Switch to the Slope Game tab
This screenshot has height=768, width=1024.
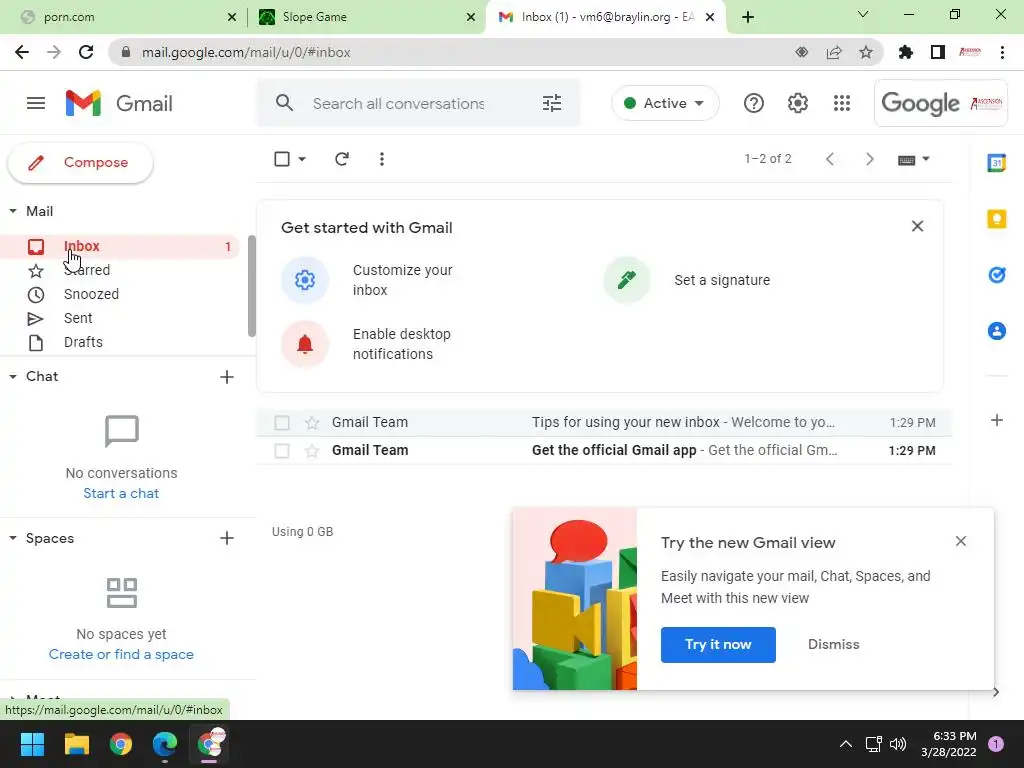pyautogui.click(x=367, y=17)
